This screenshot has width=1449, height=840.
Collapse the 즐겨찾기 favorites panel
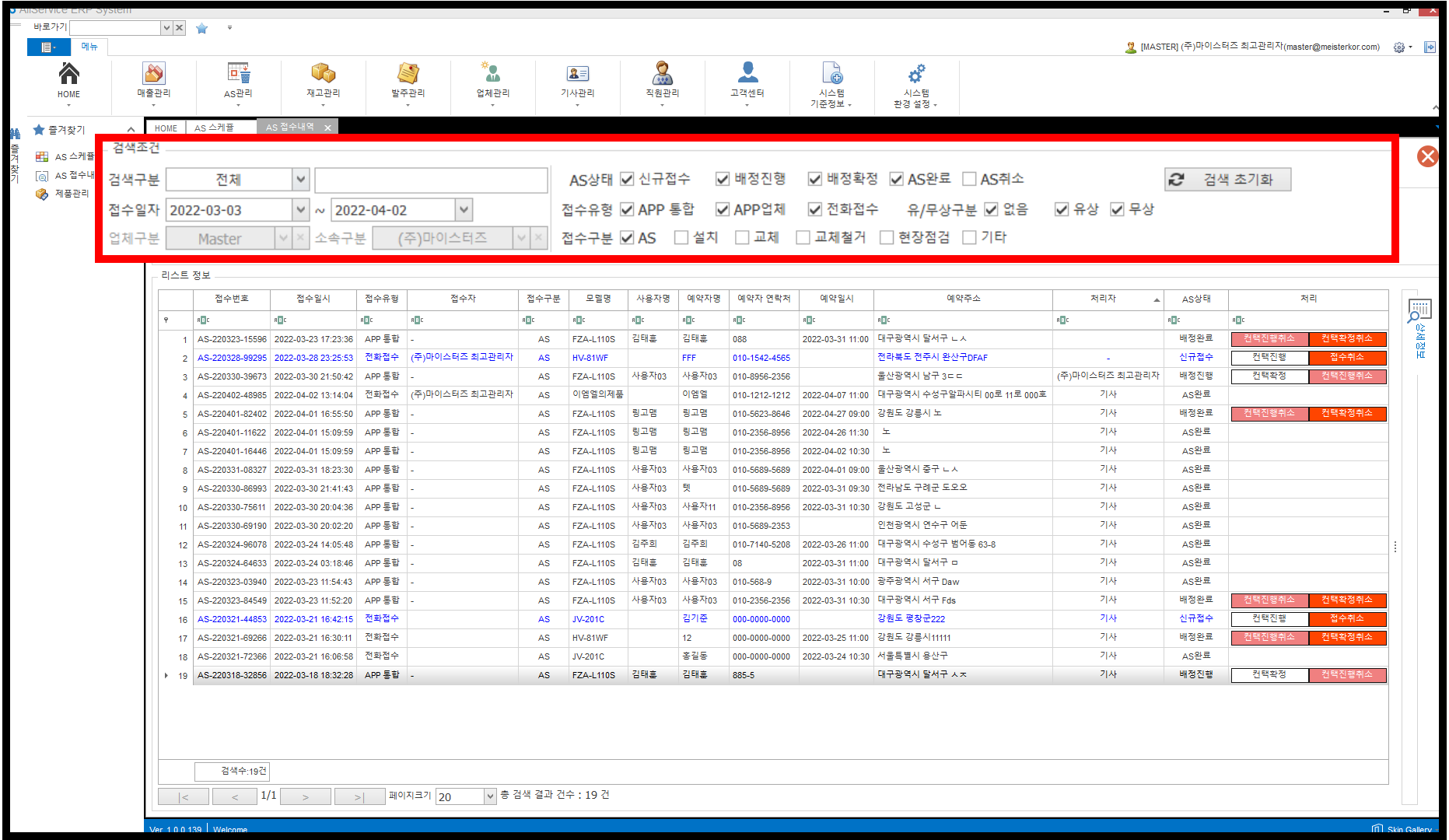131,130
